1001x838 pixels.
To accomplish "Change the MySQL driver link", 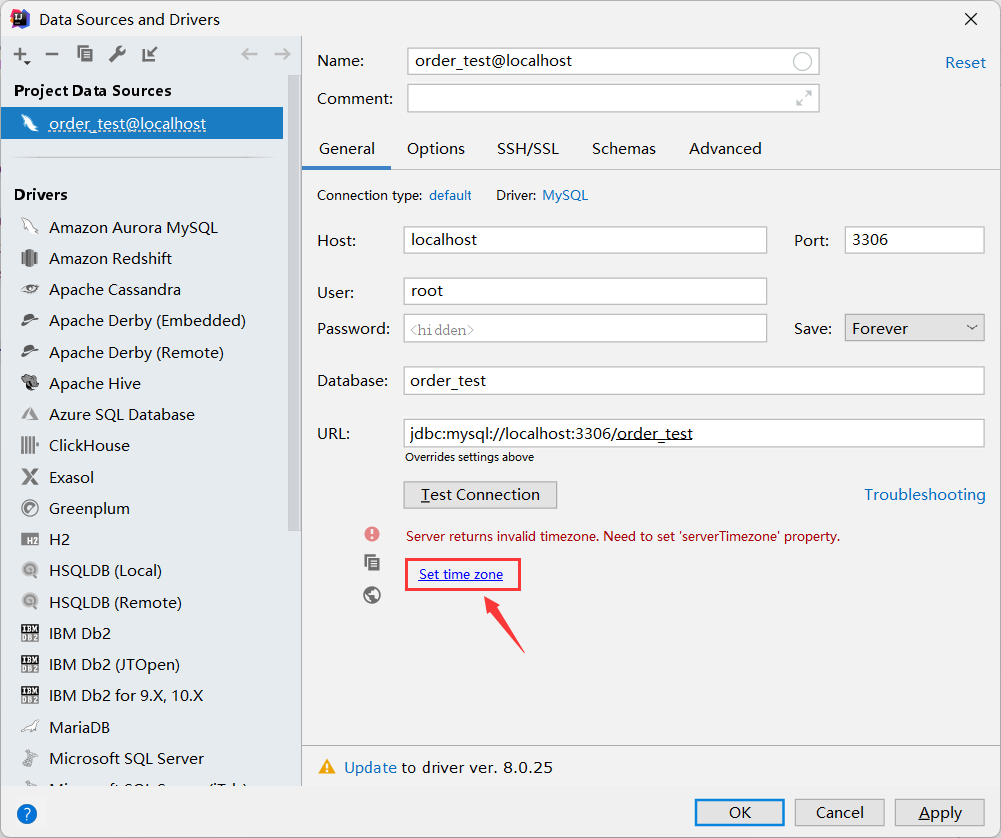I will 565,195.
